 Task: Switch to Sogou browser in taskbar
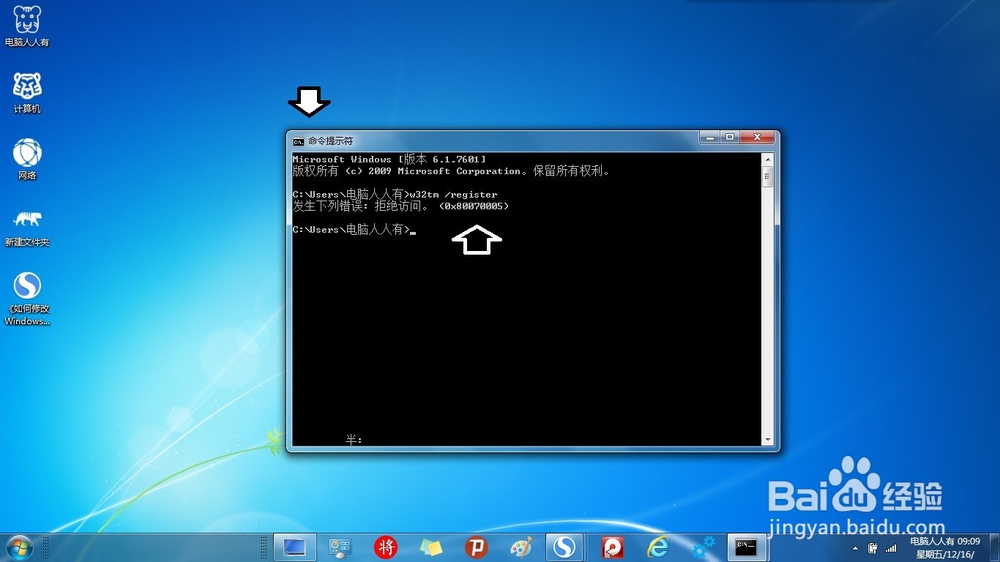[564, 547]
